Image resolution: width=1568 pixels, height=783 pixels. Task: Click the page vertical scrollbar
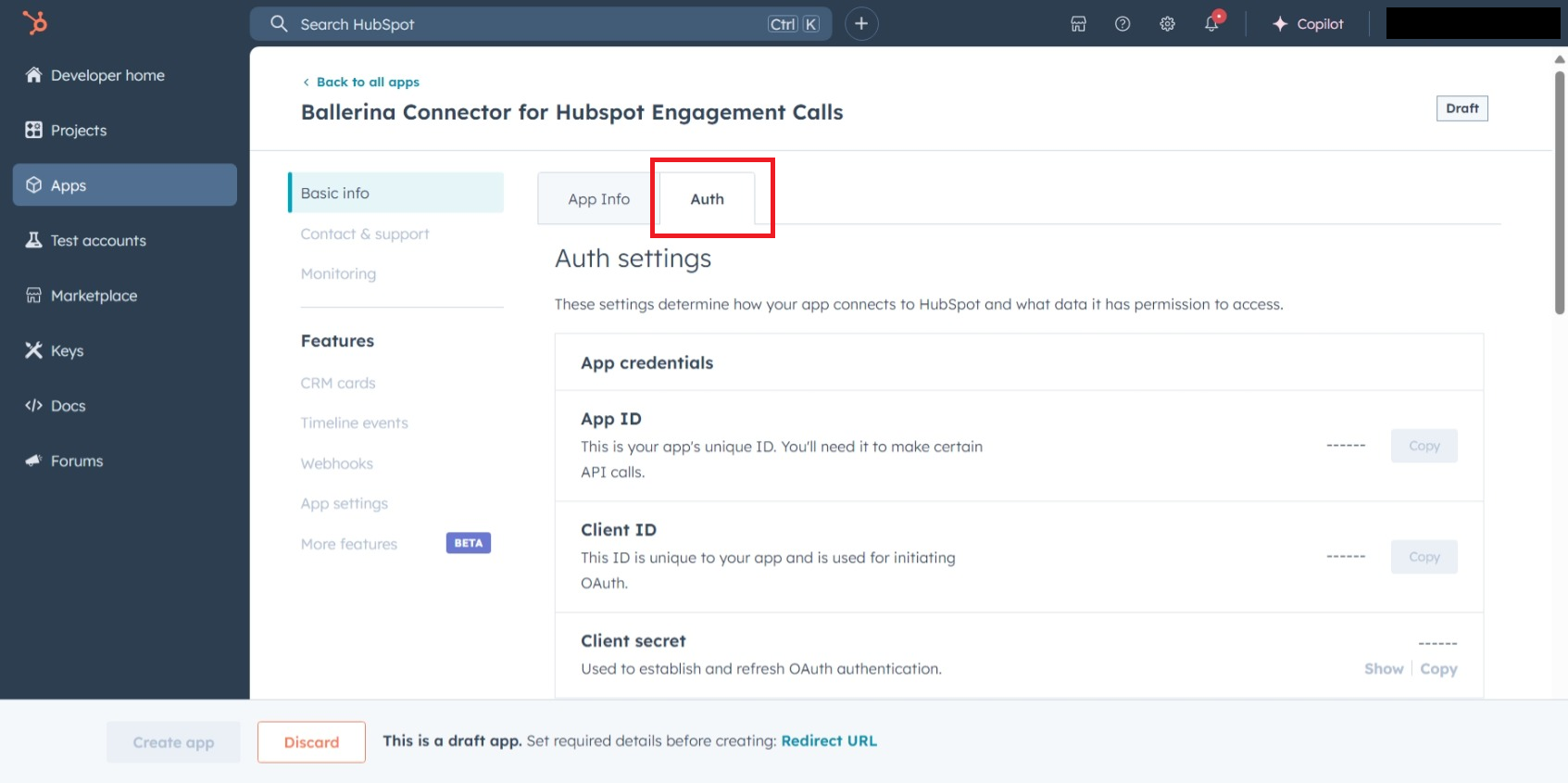pos(1560,193)
